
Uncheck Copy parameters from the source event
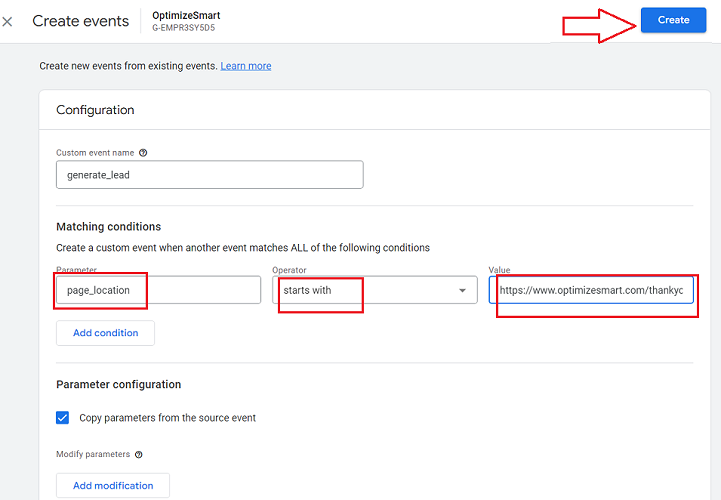(x=63, y=418)
